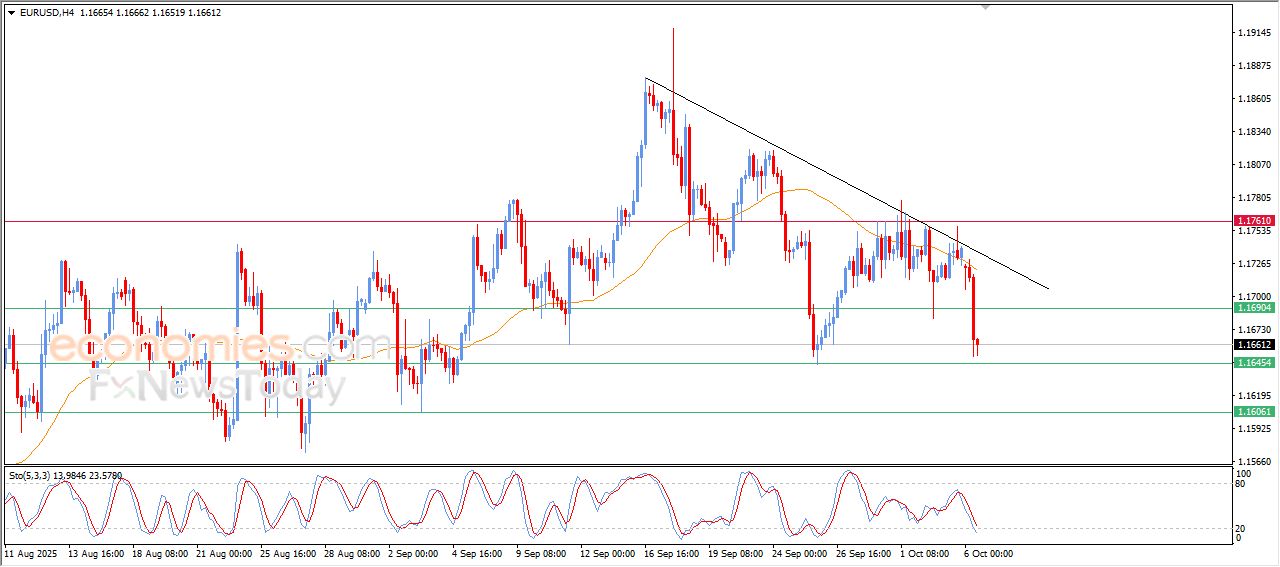1280x567 pixels.
Task: Select the 6 Oct 00:00 time label
Action: click(990, 552)
